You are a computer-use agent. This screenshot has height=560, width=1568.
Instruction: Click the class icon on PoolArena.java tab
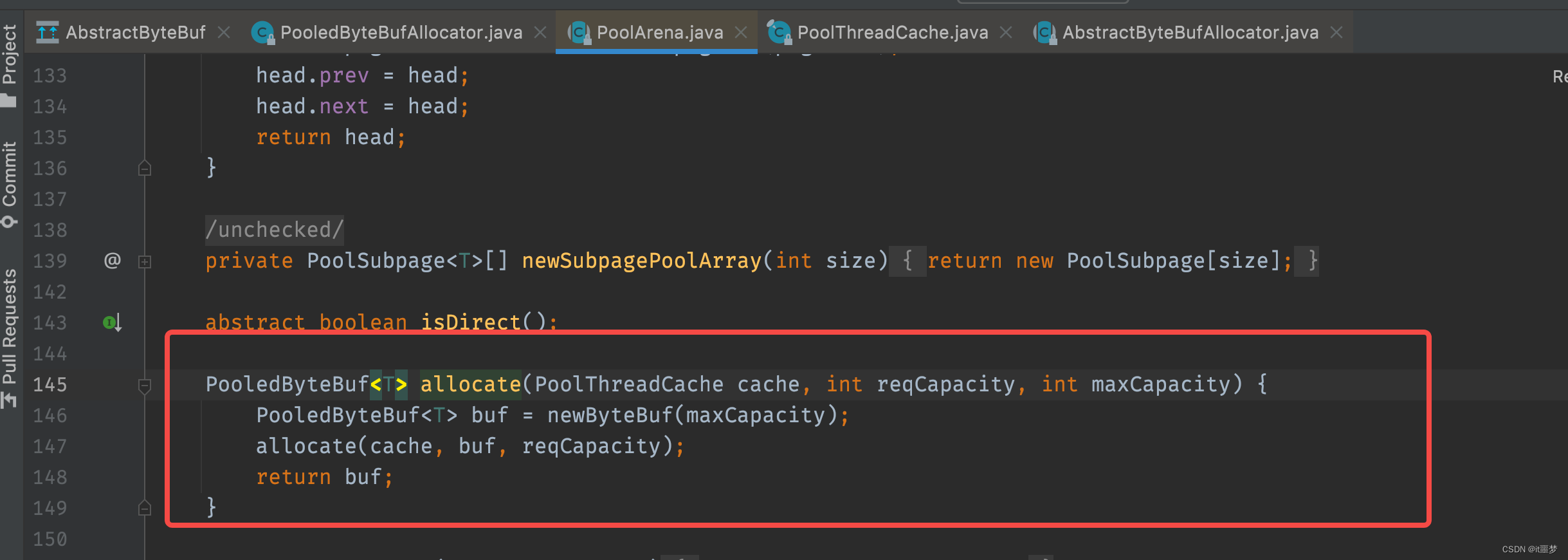point(579,32)
